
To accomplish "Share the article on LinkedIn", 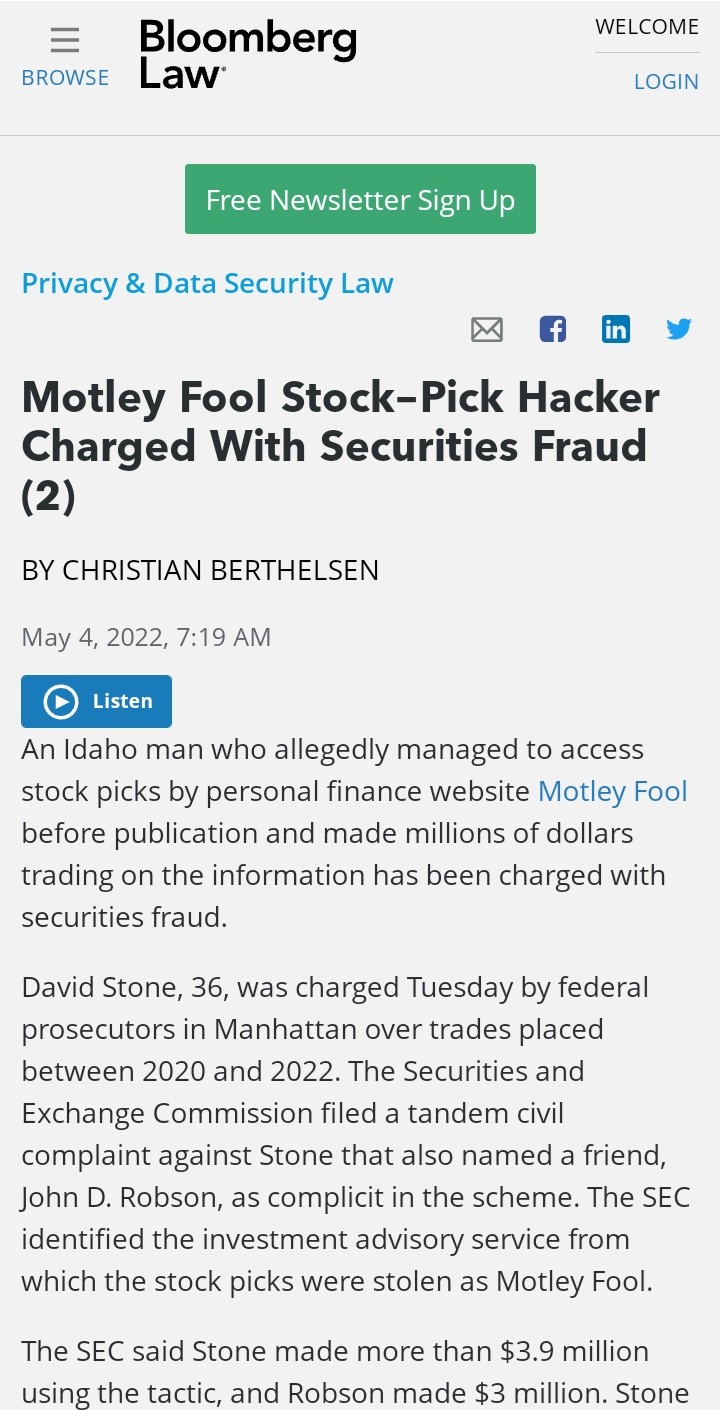I will (x=616, y=329).
